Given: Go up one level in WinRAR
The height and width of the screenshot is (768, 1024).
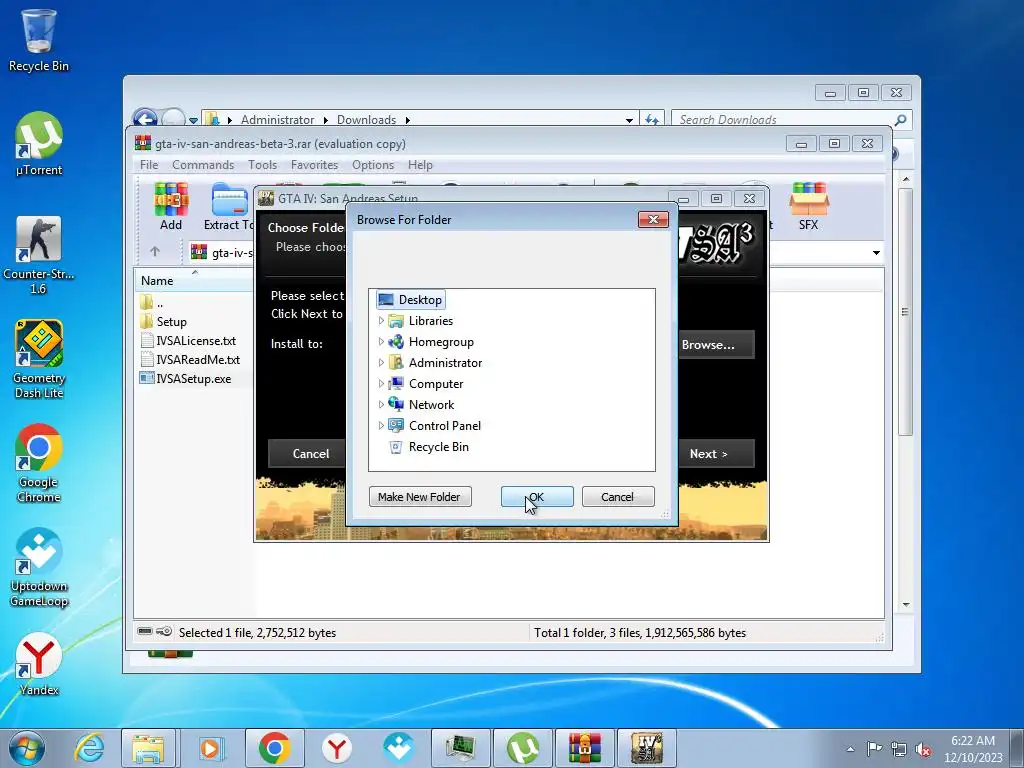Looking at the screenshot, I should click(155, 251).
